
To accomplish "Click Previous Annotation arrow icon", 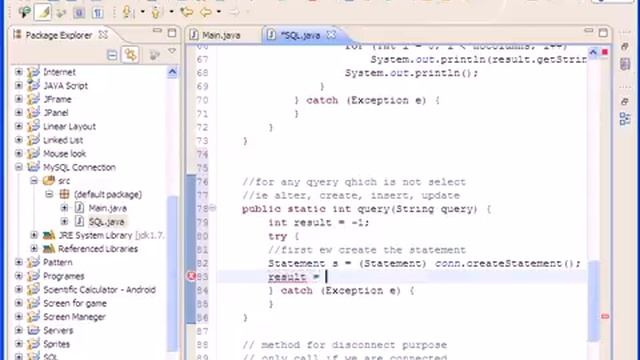I will (156, 12).
